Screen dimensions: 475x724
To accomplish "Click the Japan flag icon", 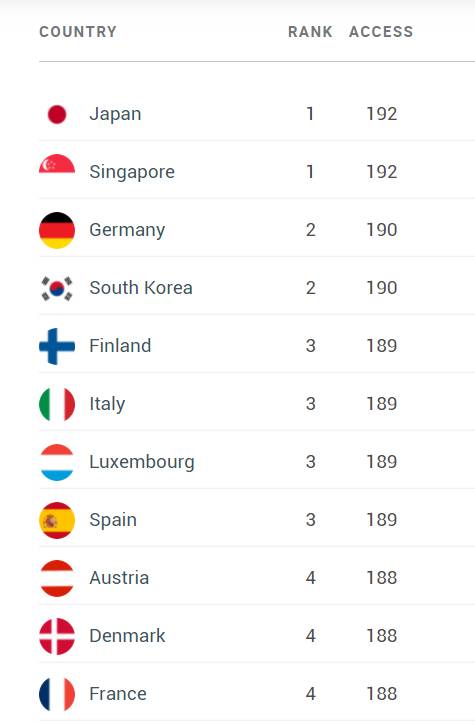I will click(x=57, y=114).
